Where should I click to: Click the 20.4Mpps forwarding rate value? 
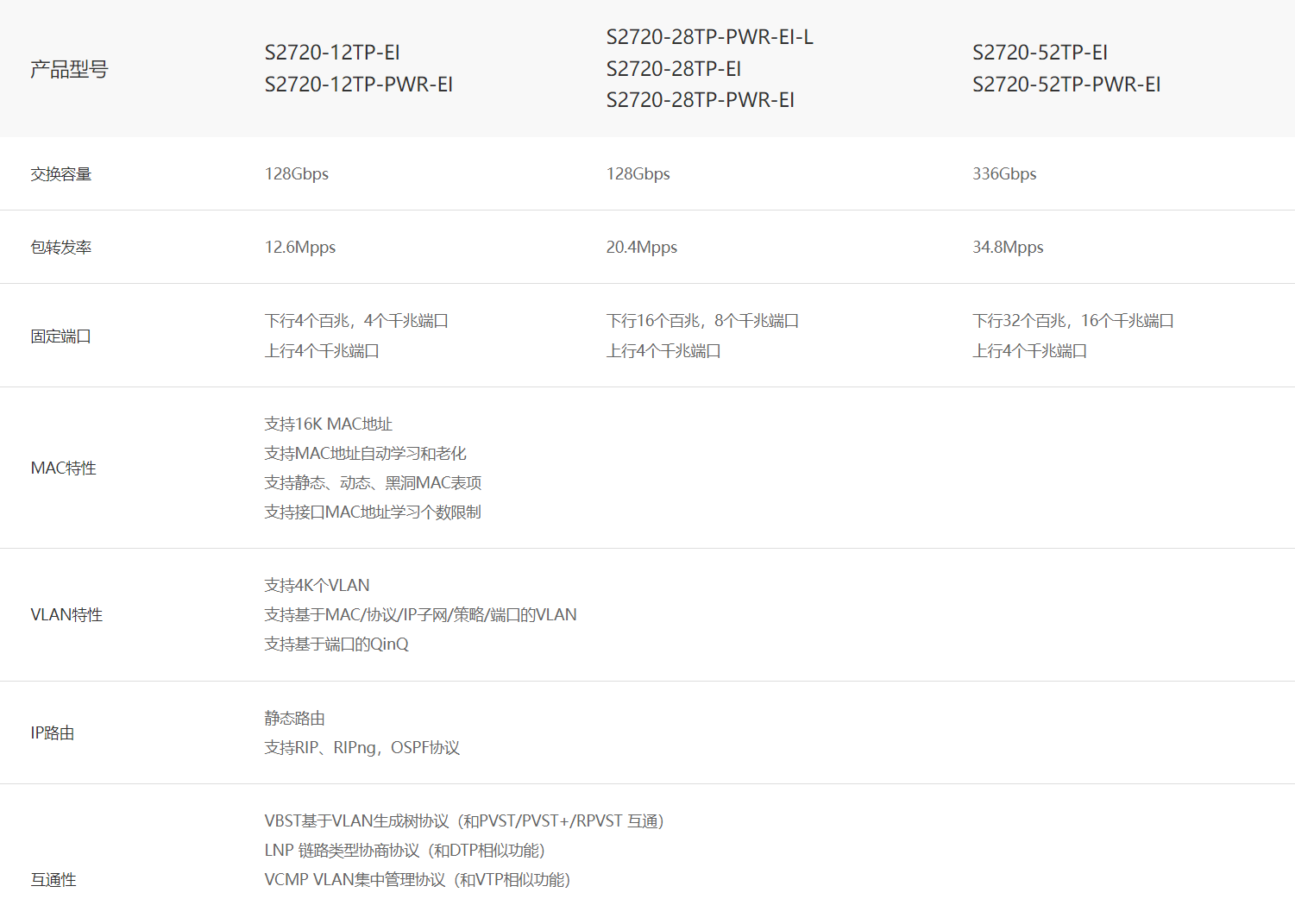641,248
